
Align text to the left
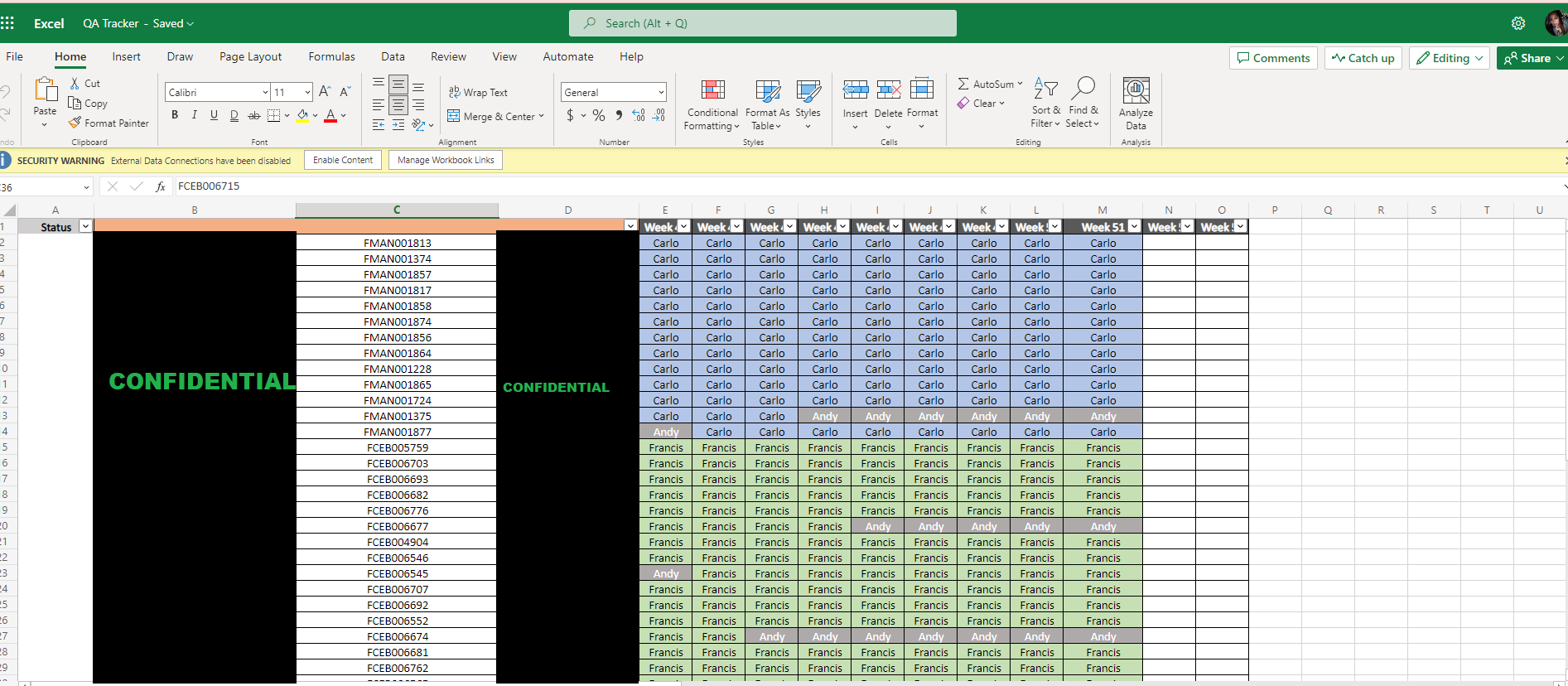379,105
